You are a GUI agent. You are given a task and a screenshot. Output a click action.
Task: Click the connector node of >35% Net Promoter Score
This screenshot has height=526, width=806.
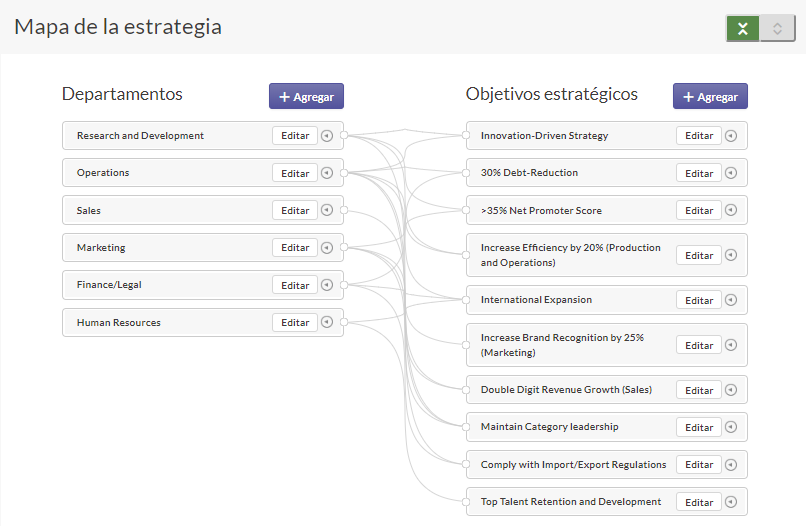coord(466,211)
